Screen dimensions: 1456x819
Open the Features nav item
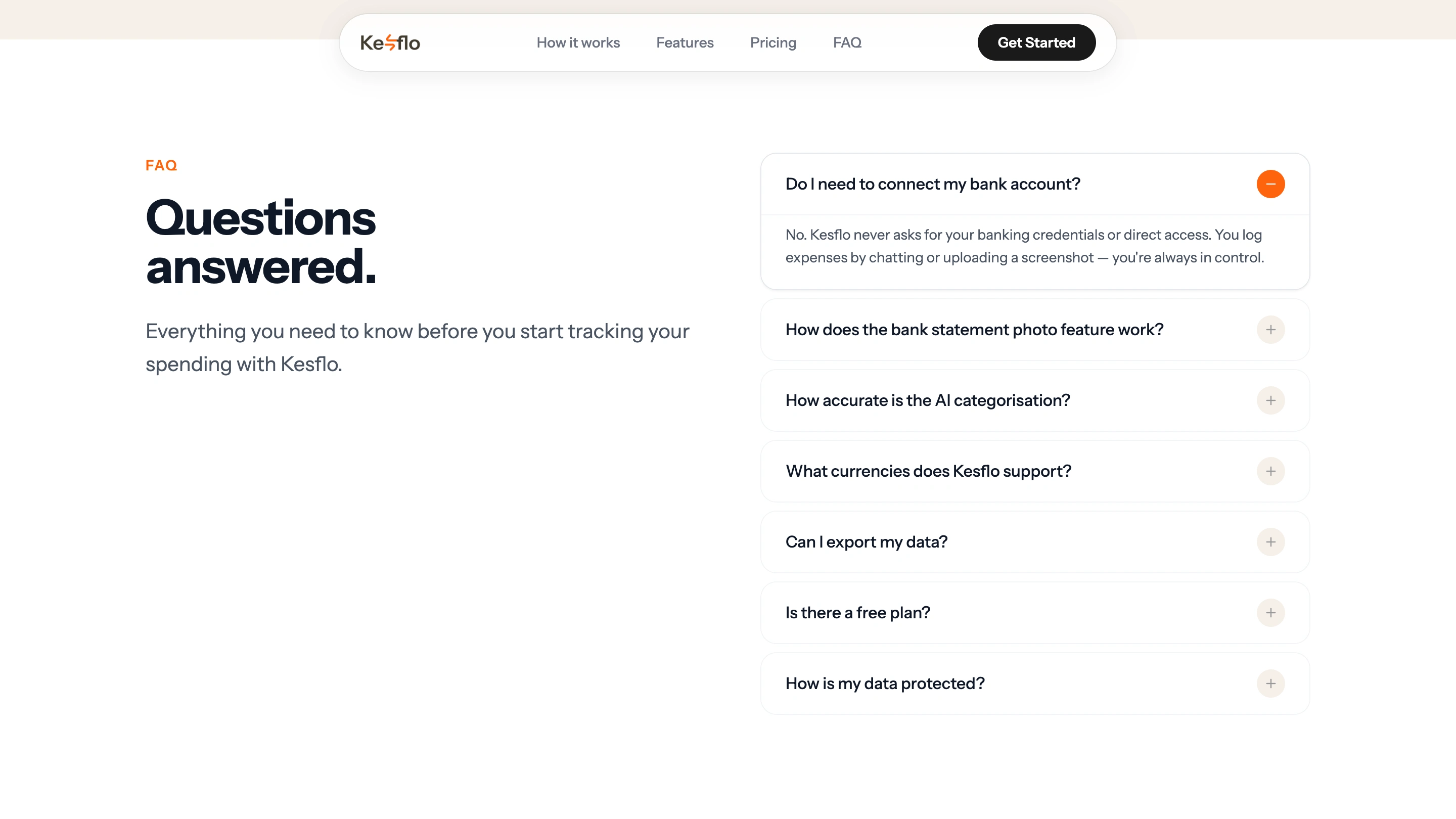tap(685, 42)
